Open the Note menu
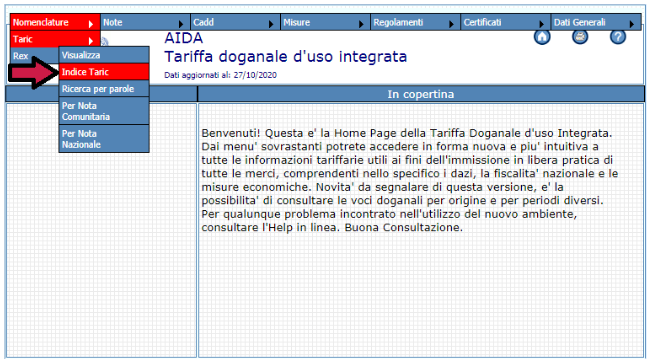651x360 pixels. tap(145, 22)
